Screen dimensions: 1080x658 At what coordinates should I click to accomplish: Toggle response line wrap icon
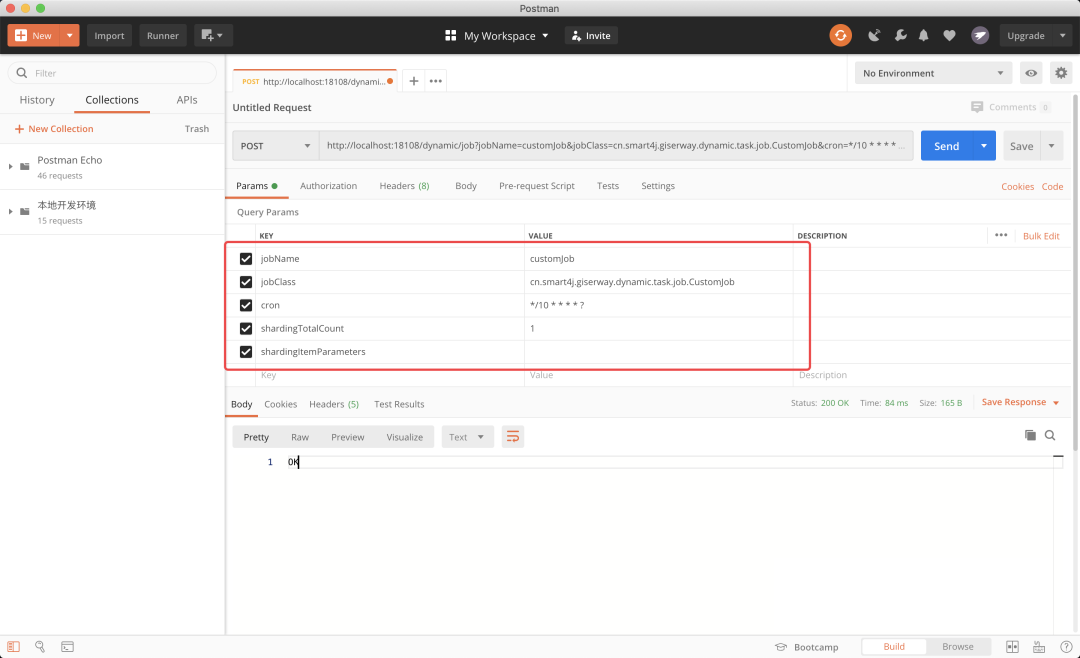512,437
